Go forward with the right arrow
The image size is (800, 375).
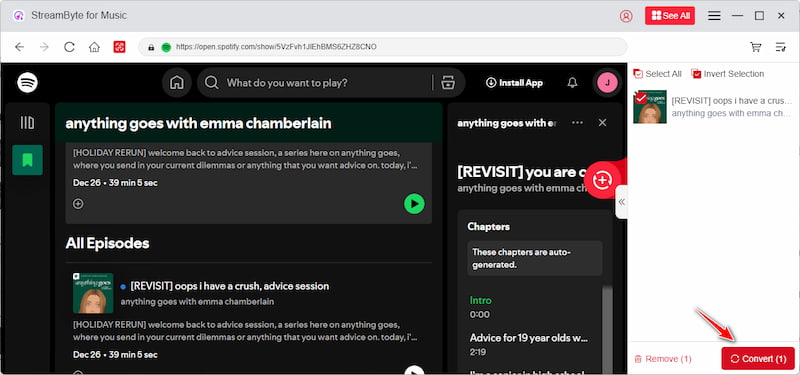coord(44,47)
